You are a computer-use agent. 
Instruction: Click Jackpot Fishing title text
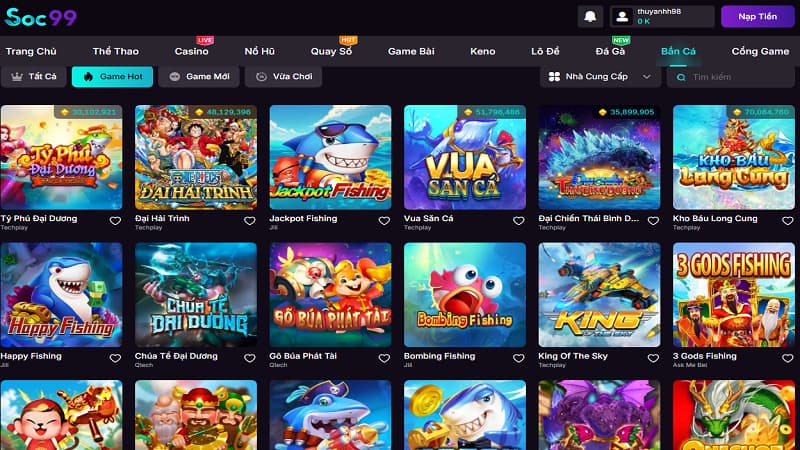[304, 218]
